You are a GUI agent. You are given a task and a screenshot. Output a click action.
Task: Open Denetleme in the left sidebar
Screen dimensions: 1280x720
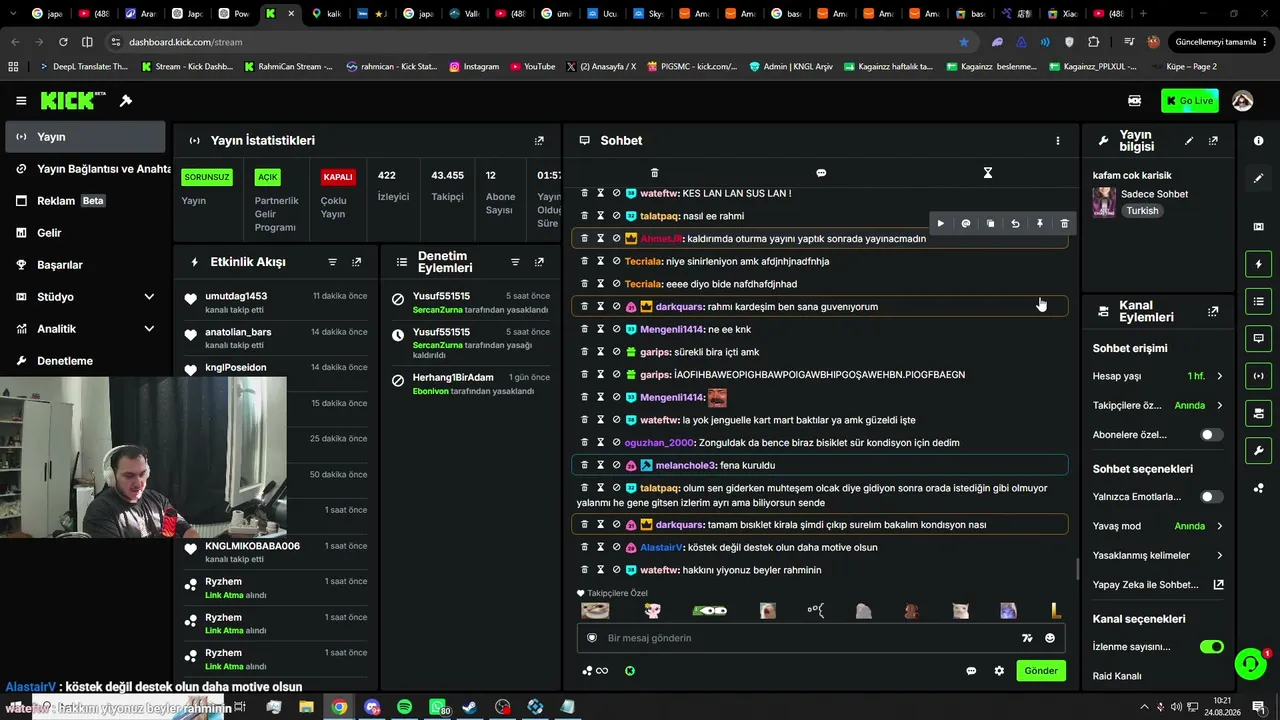[x=85, y=361]
